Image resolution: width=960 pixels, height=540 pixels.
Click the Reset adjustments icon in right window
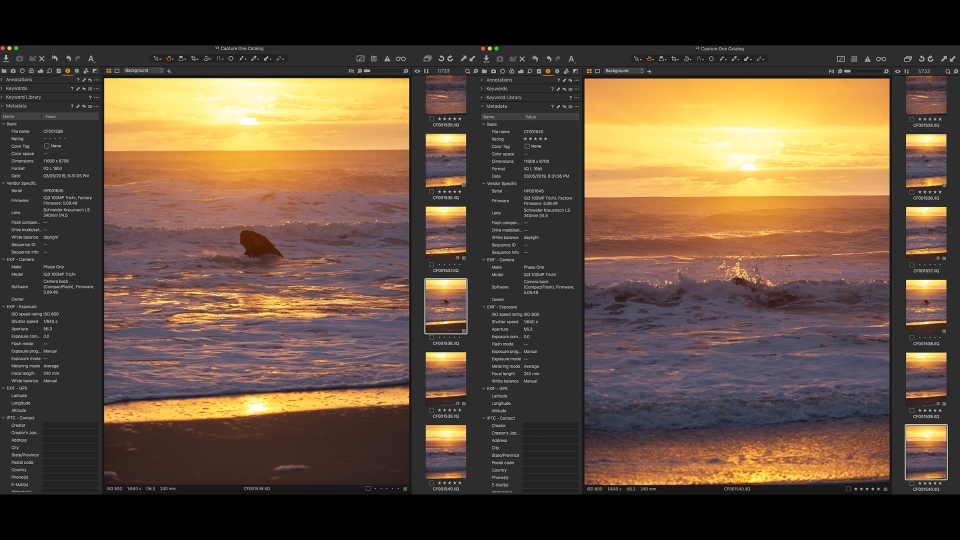pyautogui.click(x=534, y=59)
